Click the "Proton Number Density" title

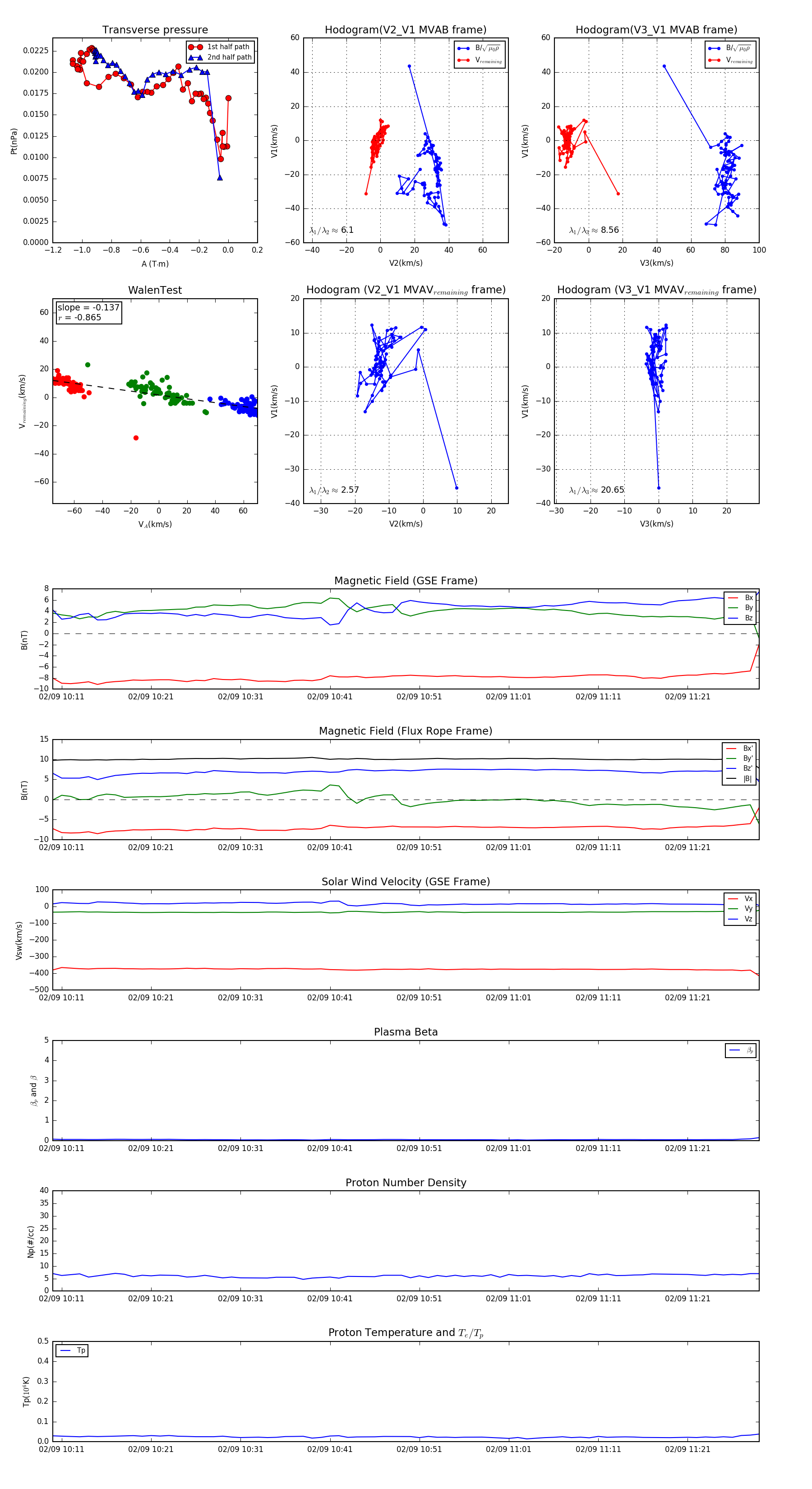point(406,1183)
